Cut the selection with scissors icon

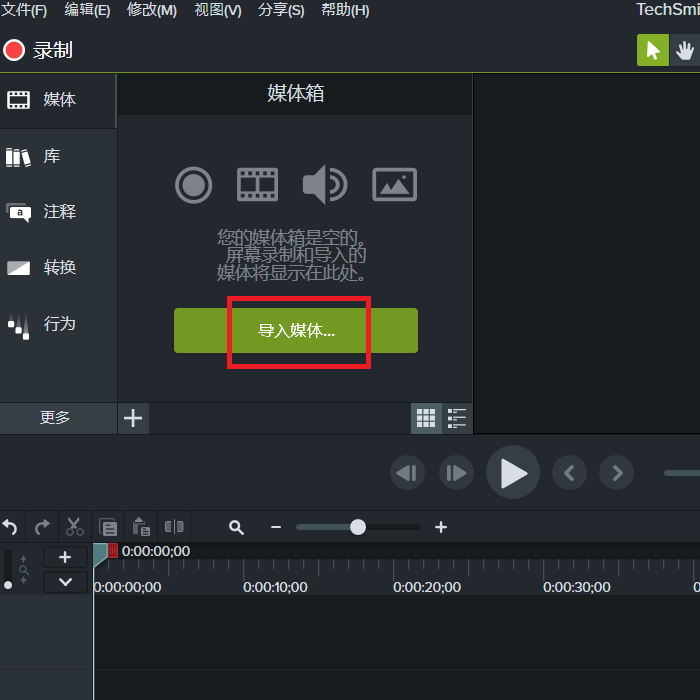pyautogui.click(x=75, y=527)
